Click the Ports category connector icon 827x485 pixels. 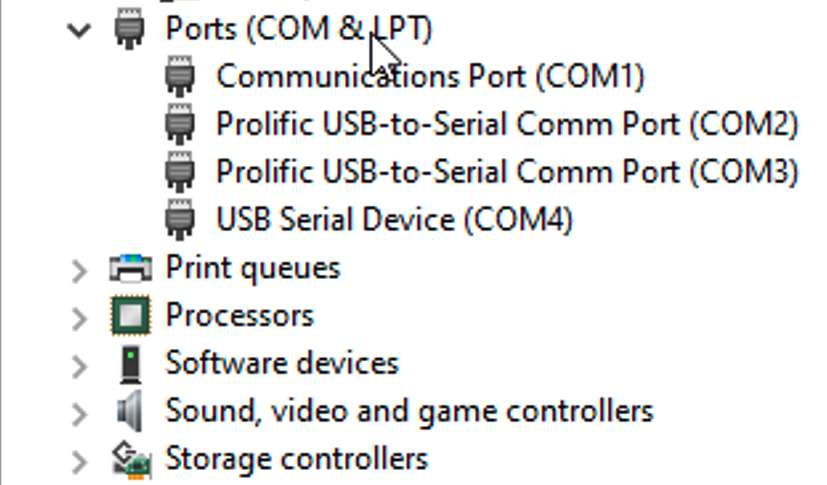coord(130,28)
